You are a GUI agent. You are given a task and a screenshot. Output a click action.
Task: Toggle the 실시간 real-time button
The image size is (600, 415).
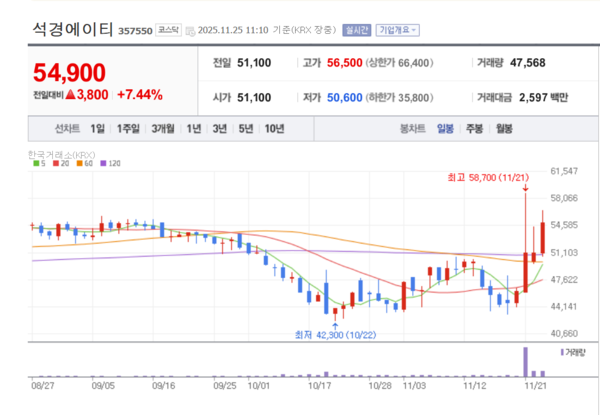tap(355, 32)
